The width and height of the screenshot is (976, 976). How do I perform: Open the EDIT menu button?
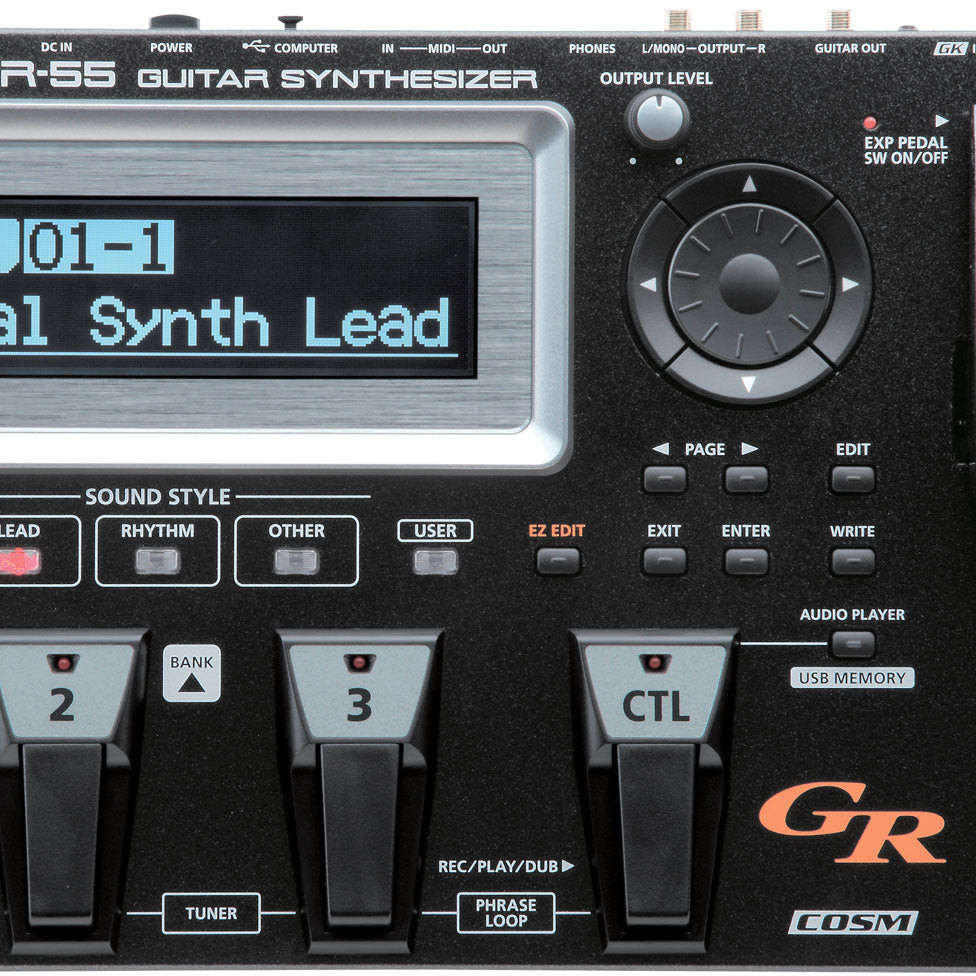[x=852, y=479]
